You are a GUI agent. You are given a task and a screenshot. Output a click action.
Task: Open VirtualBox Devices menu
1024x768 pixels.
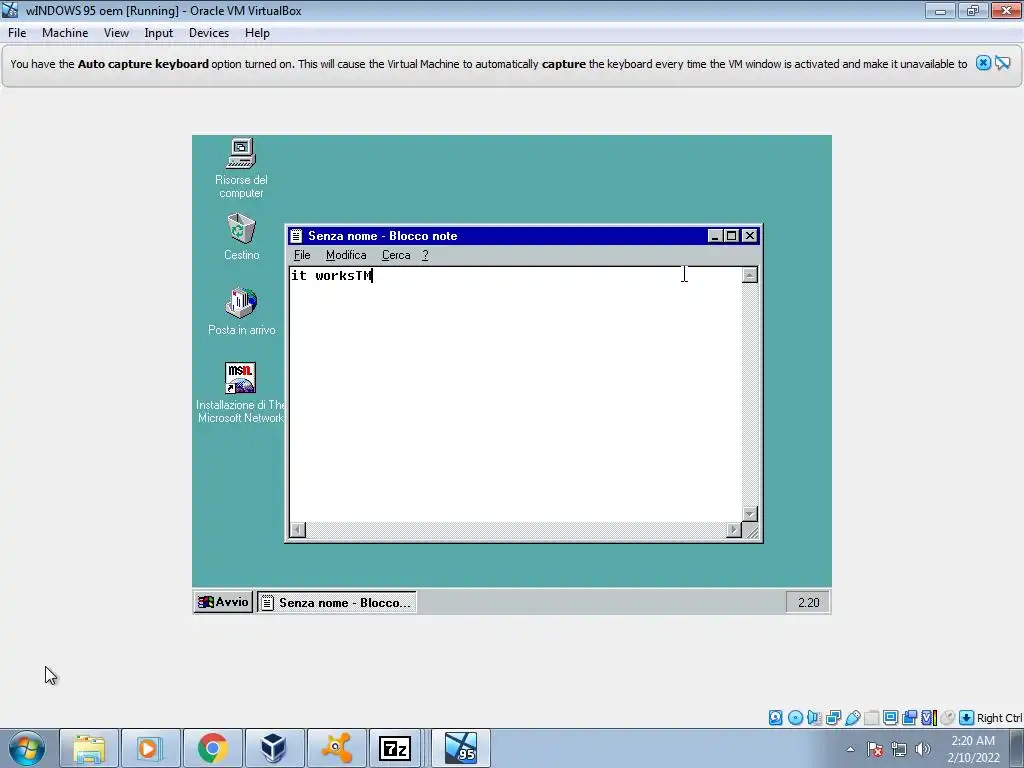209,33
